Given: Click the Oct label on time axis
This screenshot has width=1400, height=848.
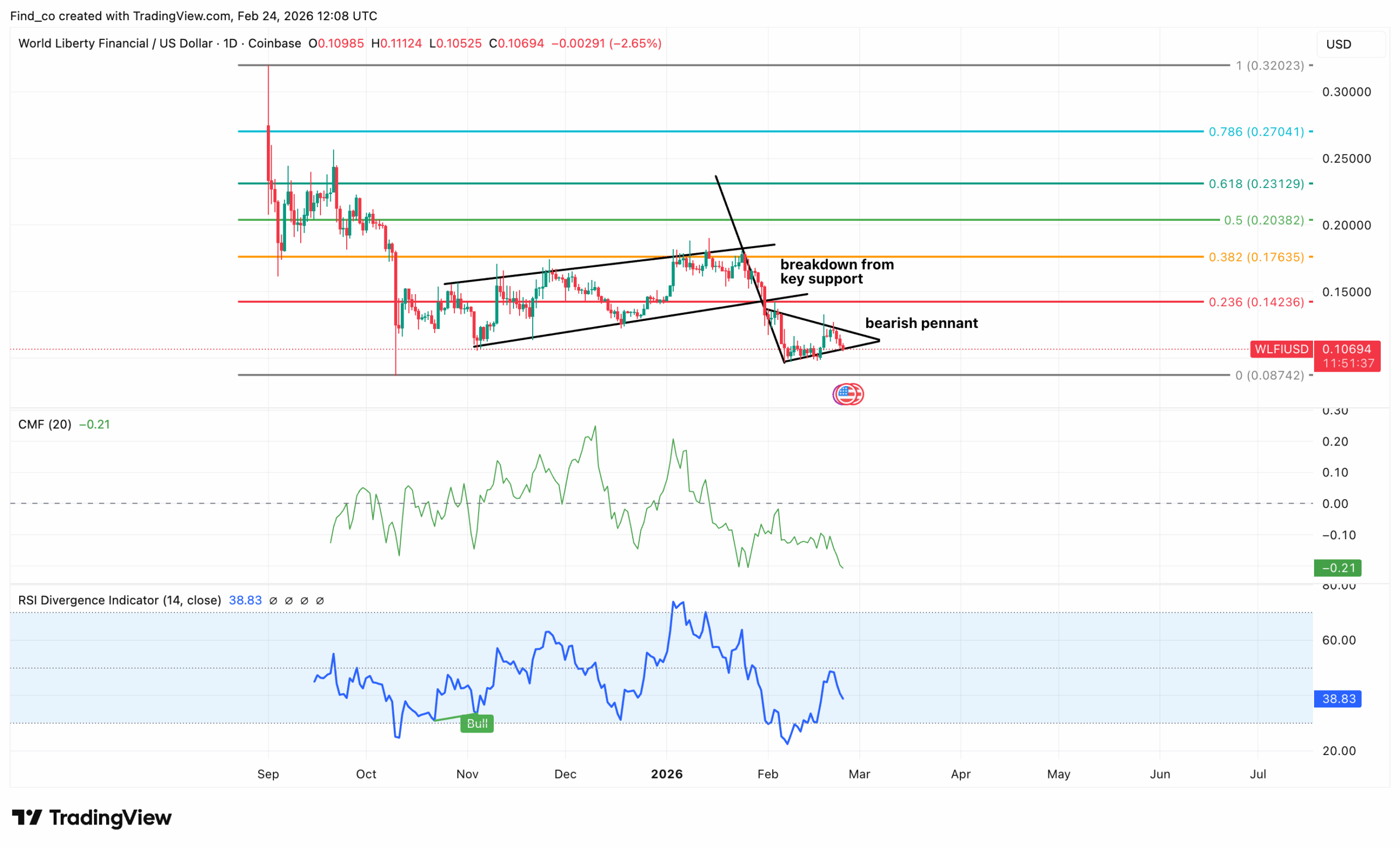Looking at the screenshot, I should pos(366,774).
